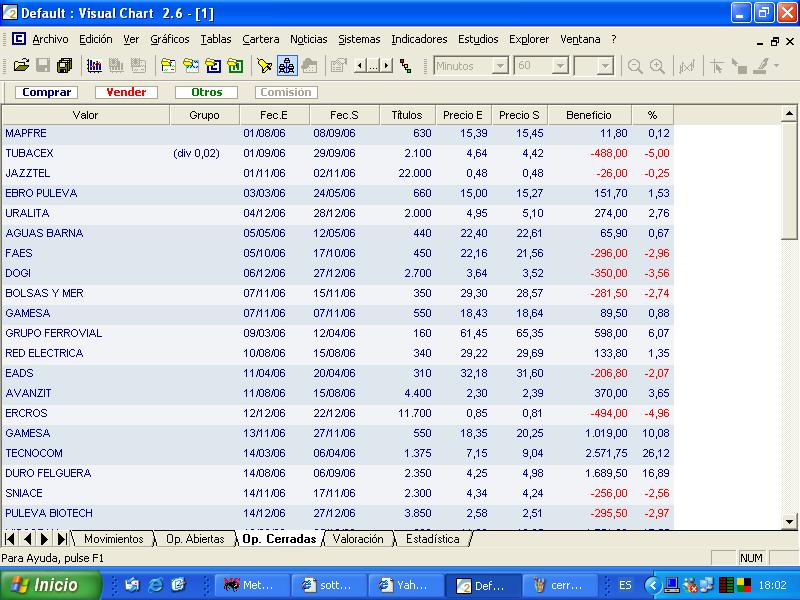Go to last sheet tab arrow

click(x=62, y=539)
